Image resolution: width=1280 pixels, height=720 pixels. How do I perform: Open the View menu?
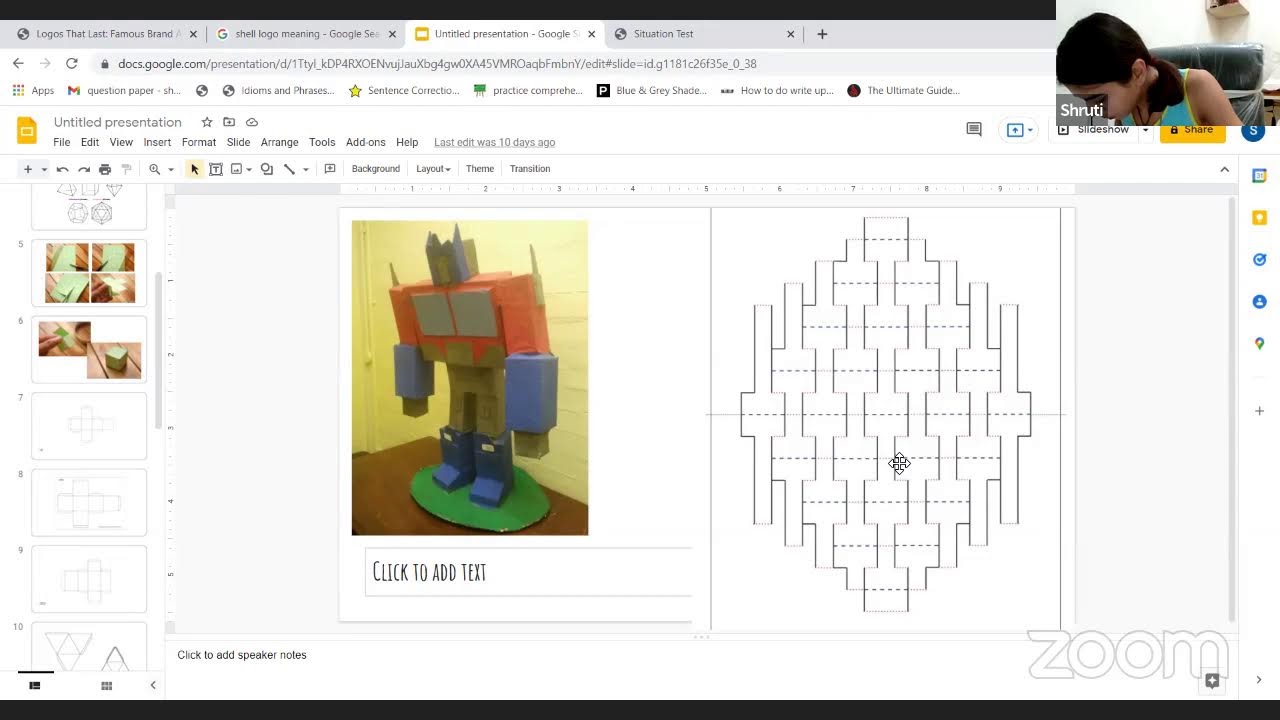[121, 142]
